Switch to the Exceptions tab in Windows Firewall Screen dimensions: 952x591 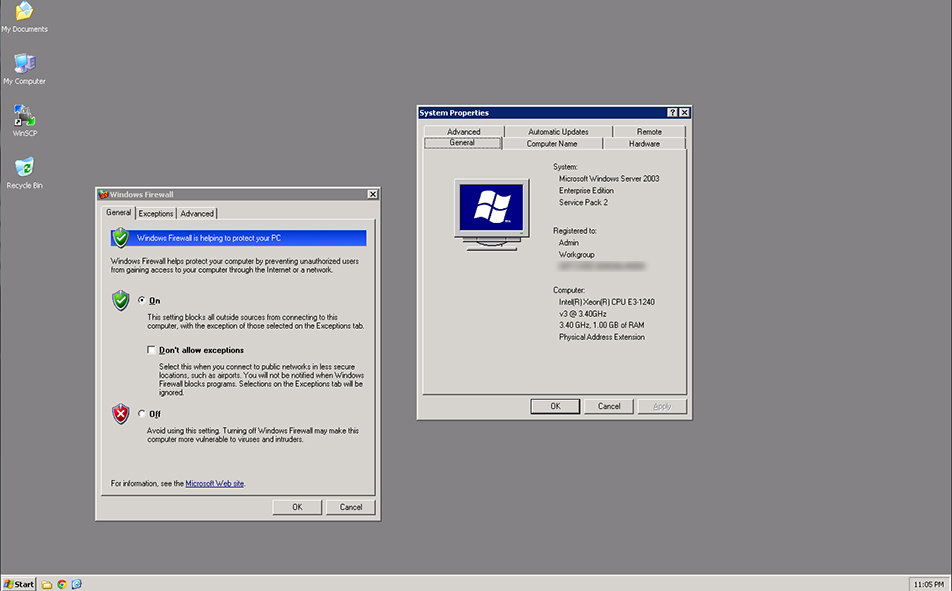[x=155, y=214]
